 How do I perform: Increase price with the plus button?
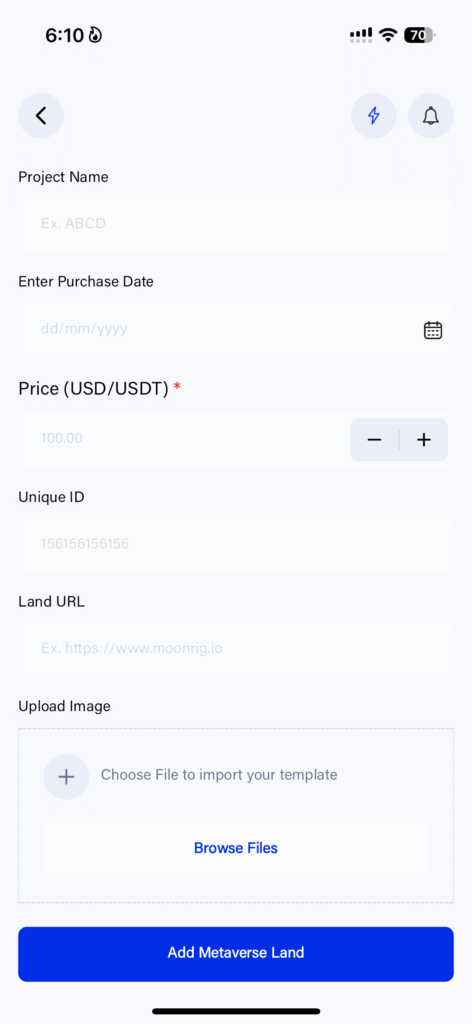(x=424, y=440)
